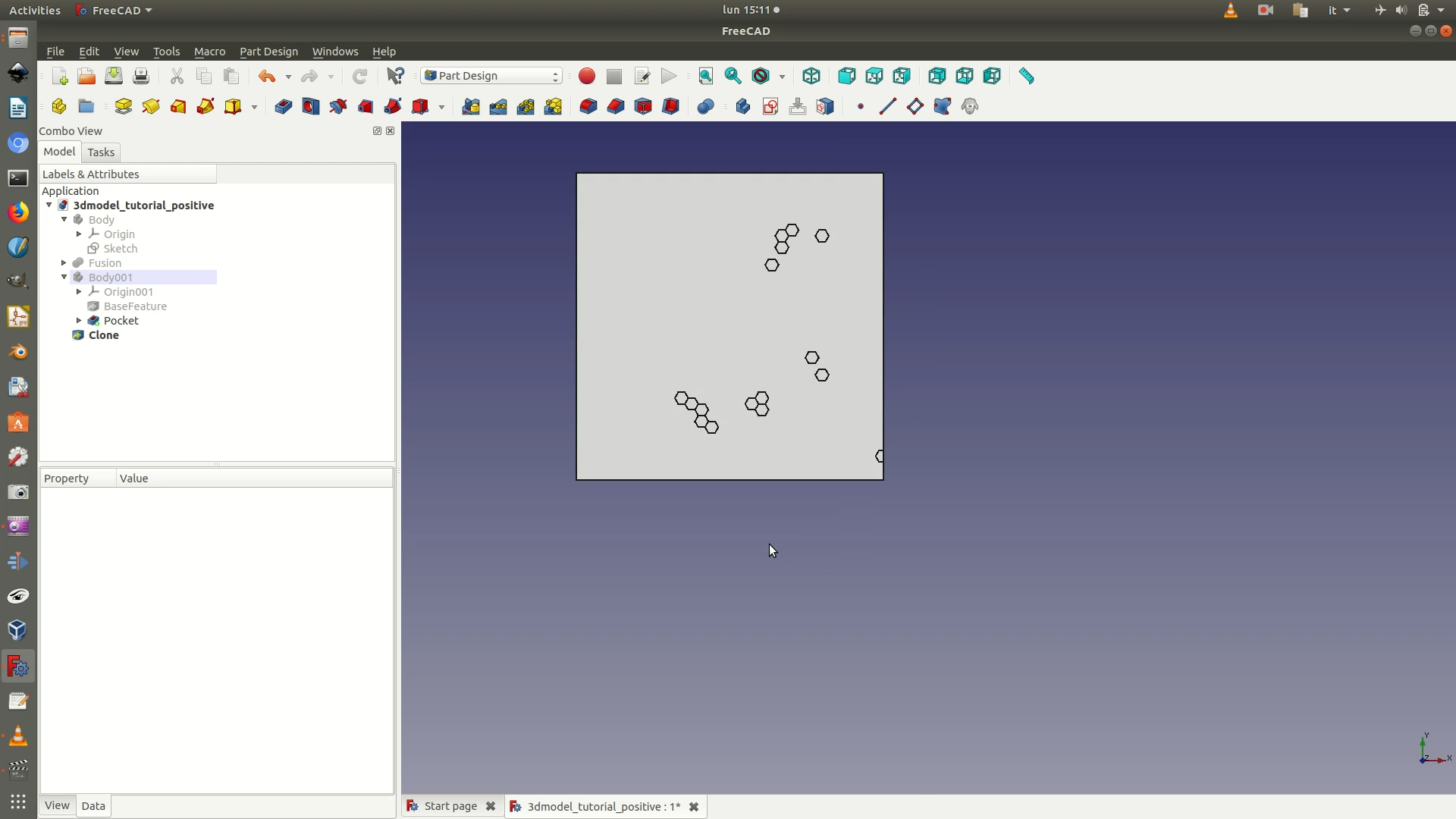
Task: Toggle floating of Combo View panel
Action: [377, 131]
